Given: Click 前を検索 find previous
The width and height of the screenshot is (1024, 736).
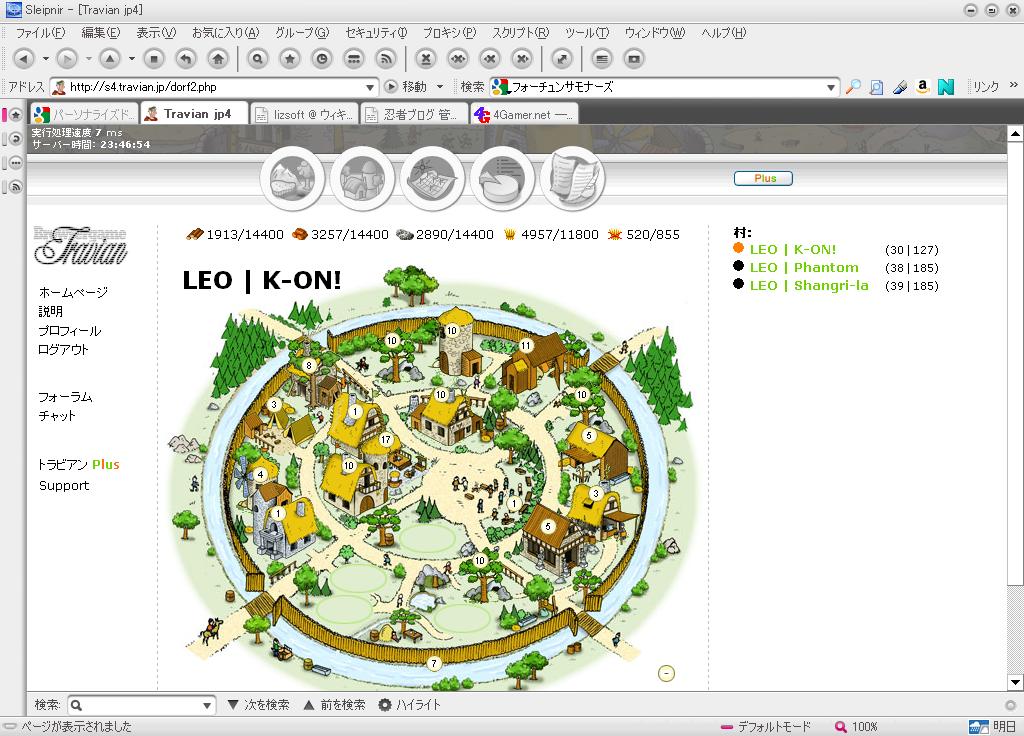Looking at the screenshot, I should 334,705.
